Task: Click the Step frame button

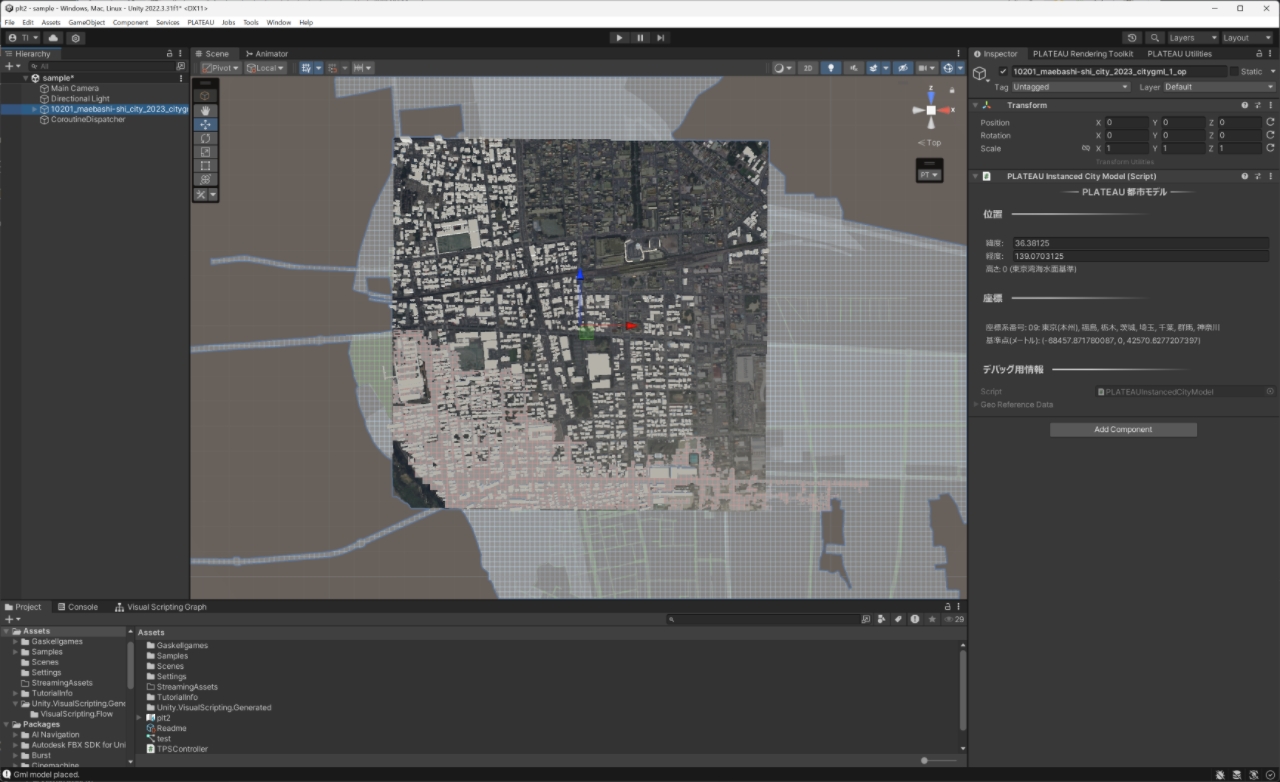Action: click(x=661, y=38)
